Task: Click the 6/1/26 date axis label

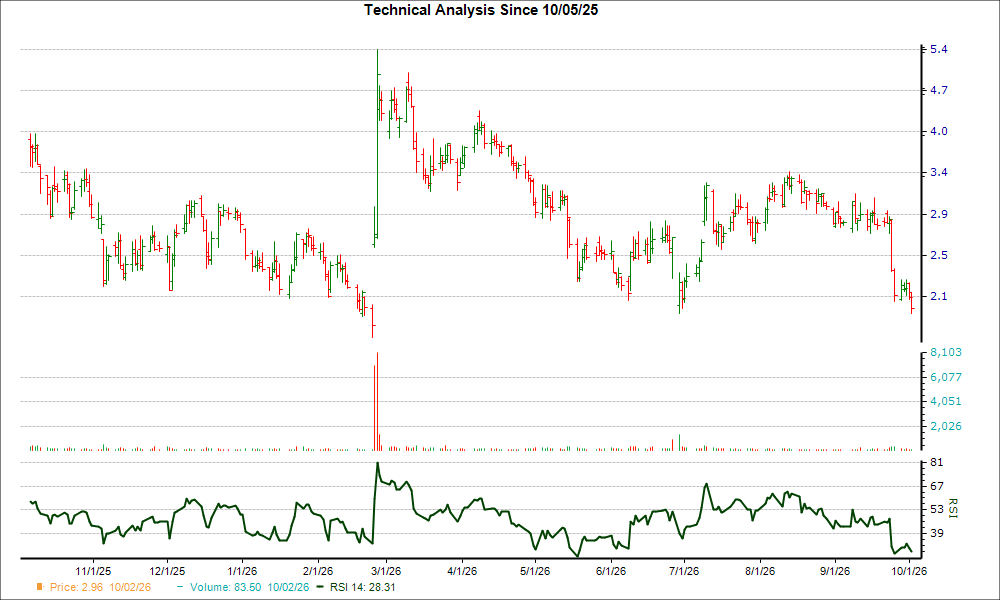Action: pos(611,571)
